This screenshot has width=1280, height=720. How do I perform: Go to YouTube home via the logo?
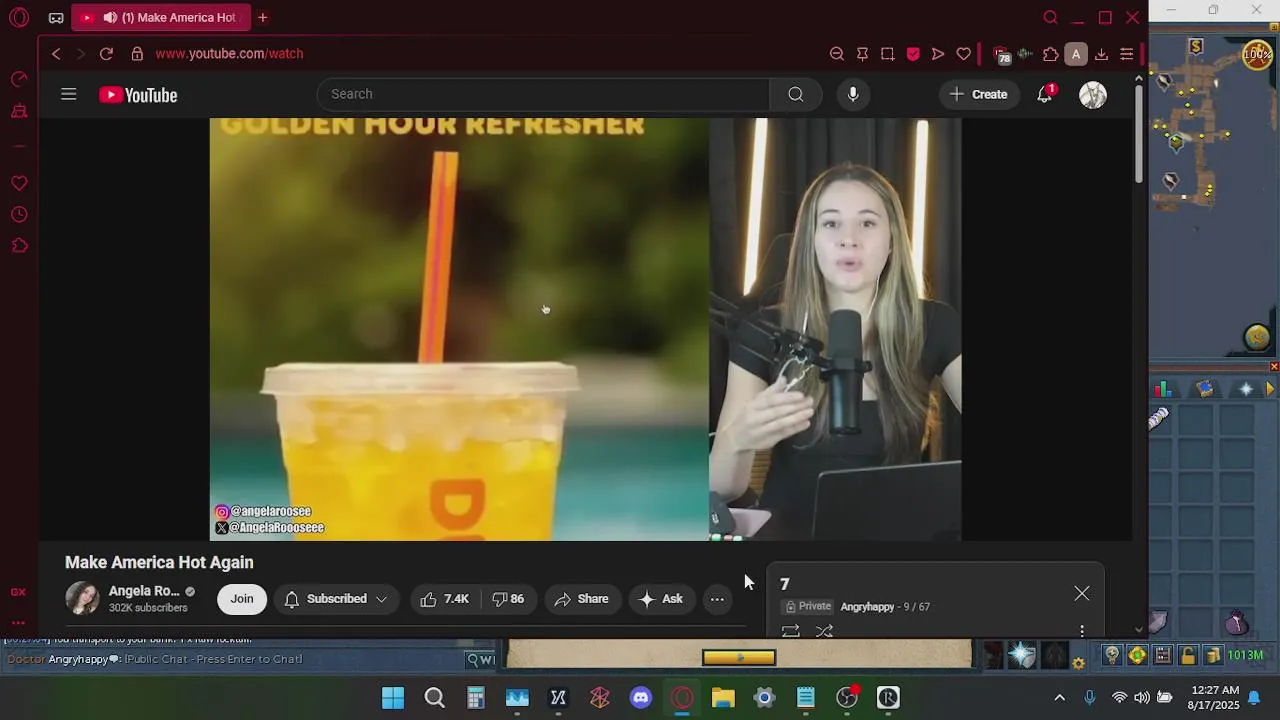tap(138, 95)
